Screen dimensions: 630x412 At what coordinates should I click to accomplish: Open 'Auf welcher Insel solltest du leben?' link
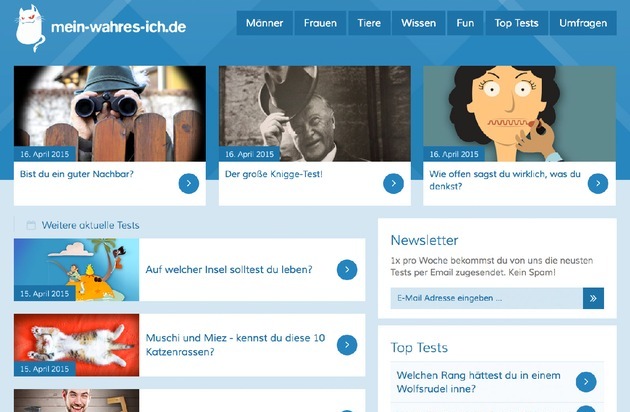tap(229, 270)
